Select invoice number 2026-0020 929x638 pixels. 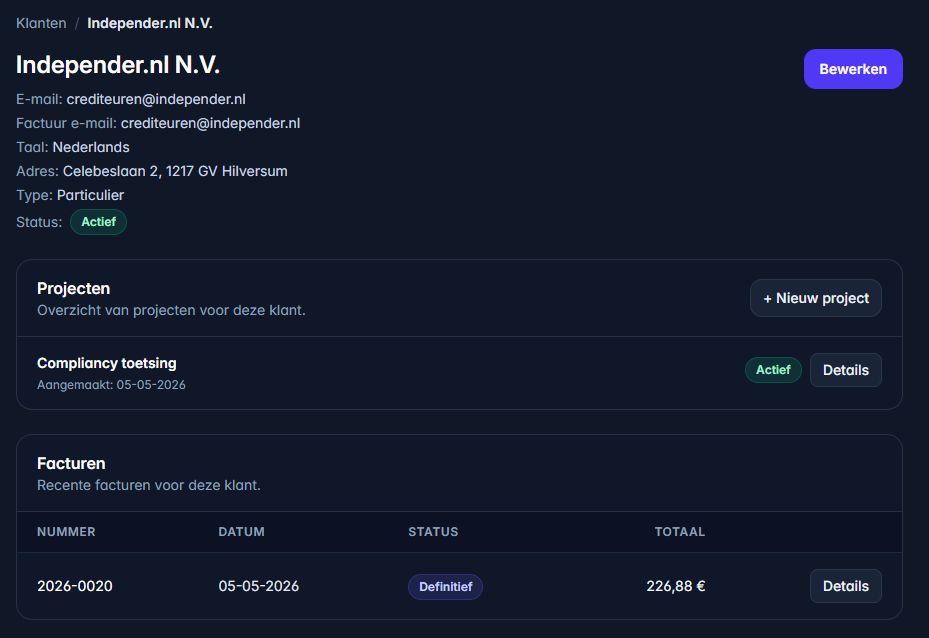pyautogui.click(x=75, y=586)
